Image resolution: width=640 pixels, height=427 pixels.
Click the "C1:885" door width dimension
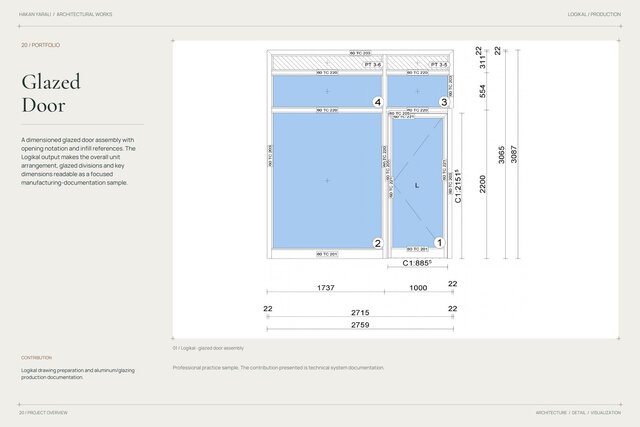point(417,263)
